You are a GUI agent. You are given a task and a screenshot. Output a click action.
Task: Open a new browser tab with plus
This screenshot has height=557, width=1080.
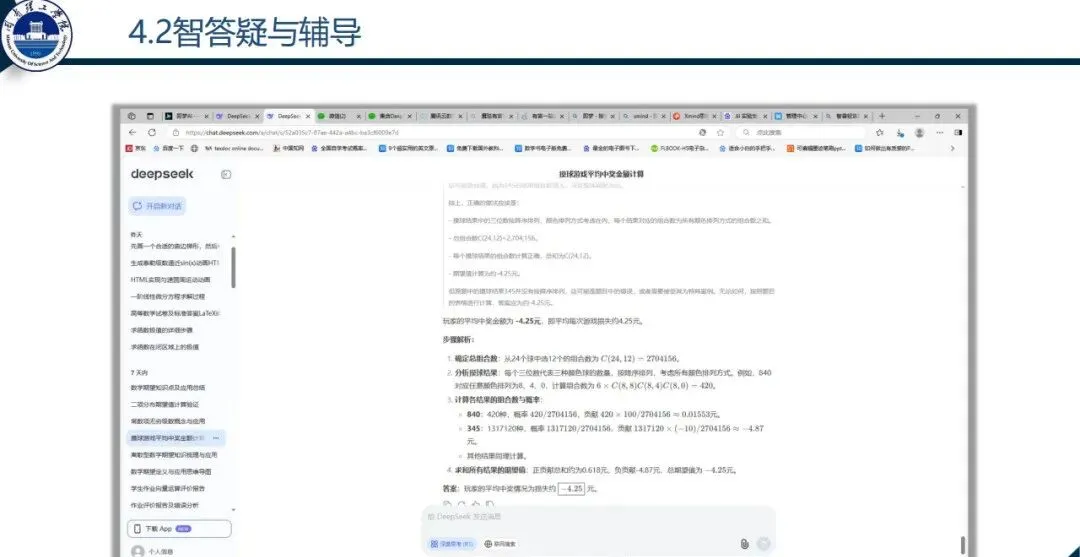(882, 116)
